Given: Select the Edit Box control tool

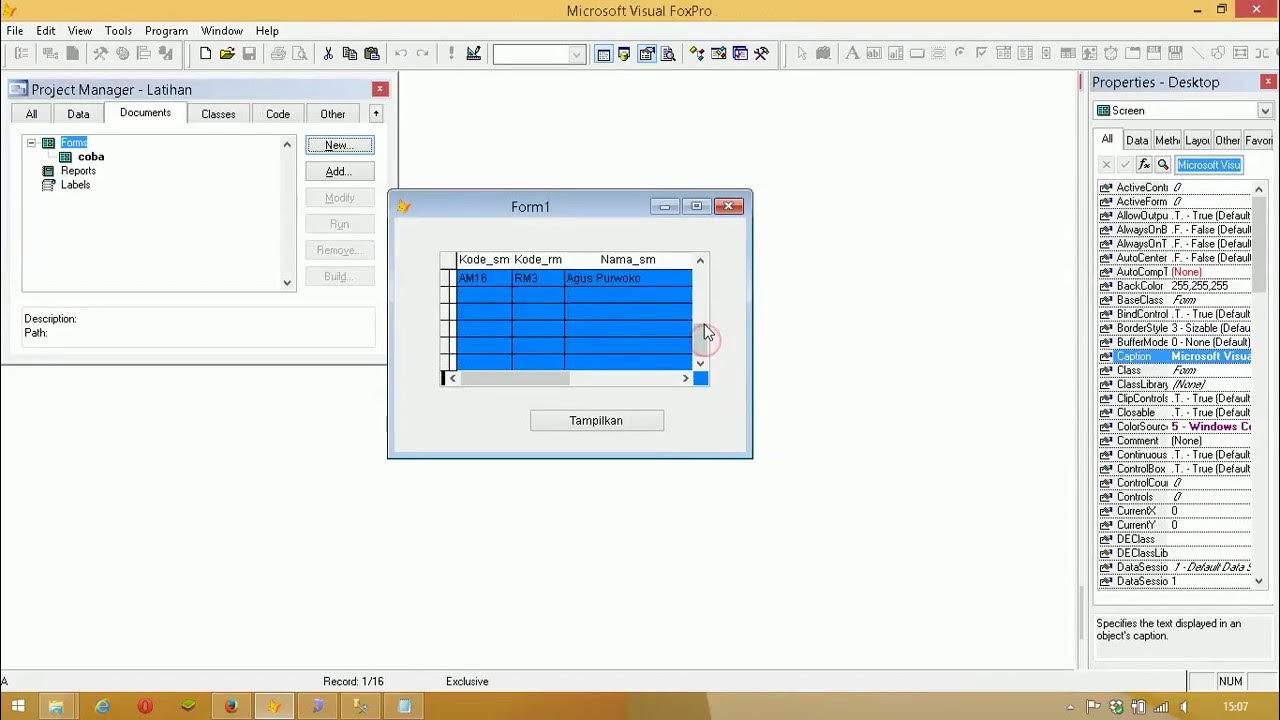Looking at the screenshot, I should click(x=896, y=54).
